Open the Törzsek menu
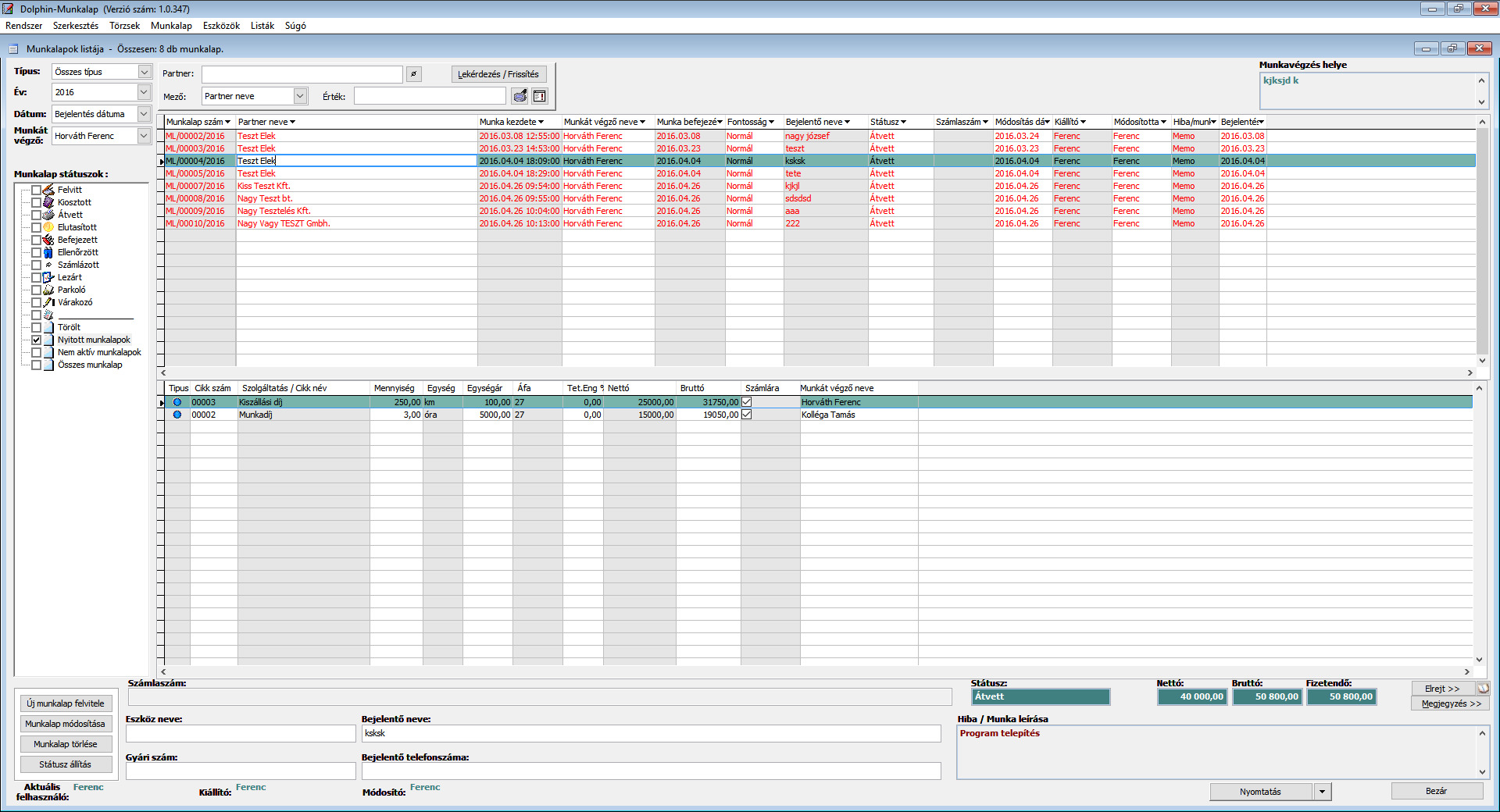This screenshot has width=1500, height=812. tap(124, 26)
